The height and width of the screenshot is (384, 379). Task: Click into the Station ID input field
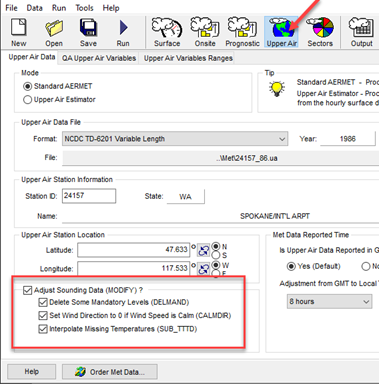89,196
